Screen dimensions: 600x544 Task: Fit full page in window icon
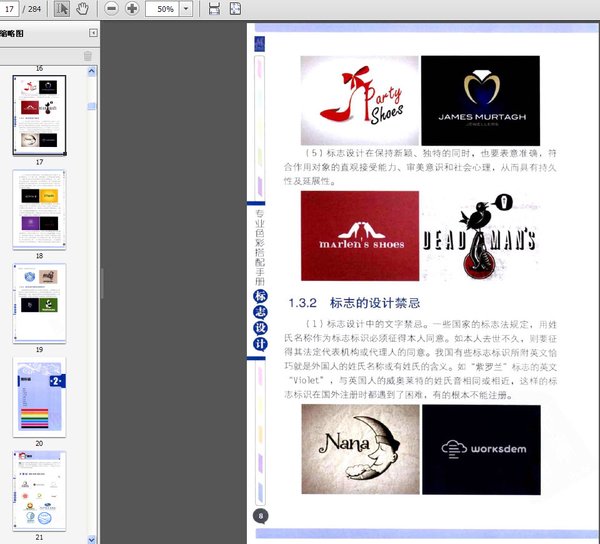click(235, 8)
